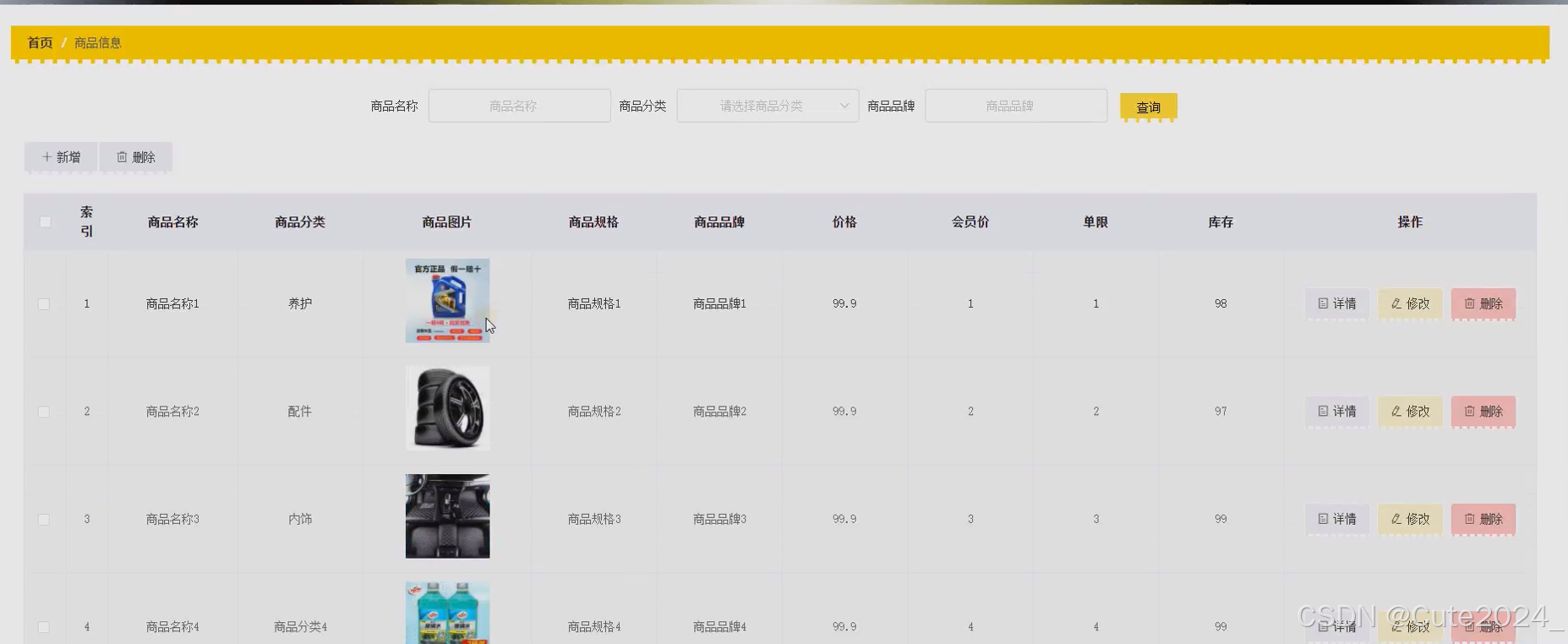Screen dimensions: 1568x644
Task: Open the blue bottles thumbnail in row 4
Action: tap(447, 613)
